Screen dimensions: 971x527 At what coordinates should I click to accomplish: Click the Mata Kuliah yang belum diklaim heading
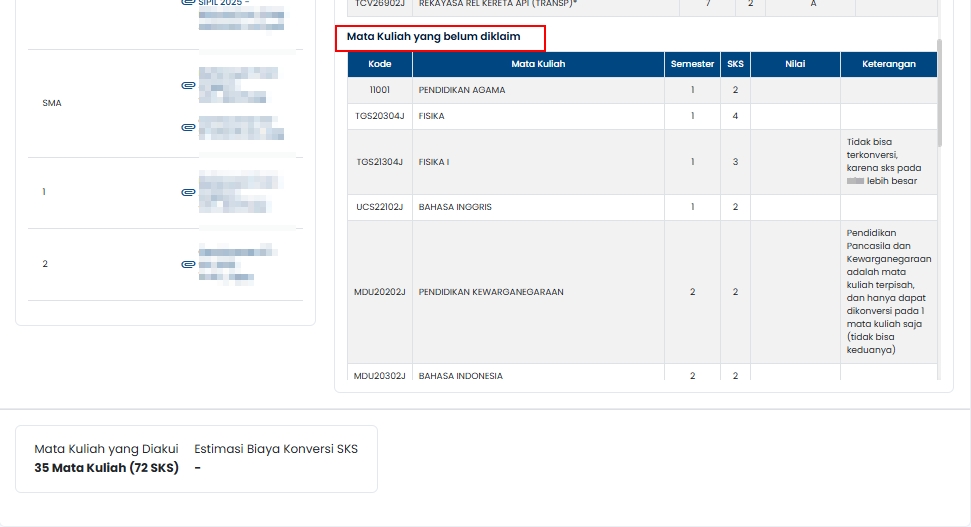pyautogui.click(x=440, y=38)
